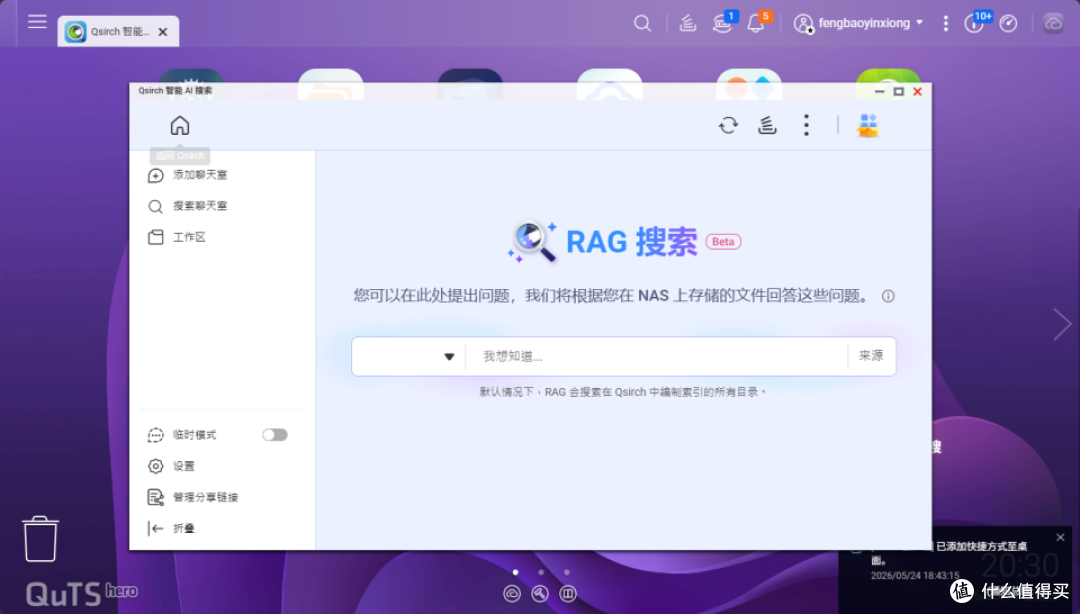Go to next desktop page arrow
The width and height of the screenshot is (1080, 614).
pos(1062,324)
